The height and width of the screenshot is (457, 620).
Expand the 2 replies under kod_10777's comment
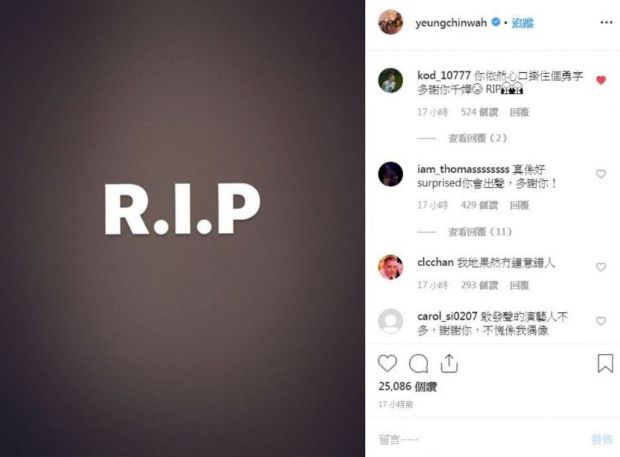tap(477, 138)
